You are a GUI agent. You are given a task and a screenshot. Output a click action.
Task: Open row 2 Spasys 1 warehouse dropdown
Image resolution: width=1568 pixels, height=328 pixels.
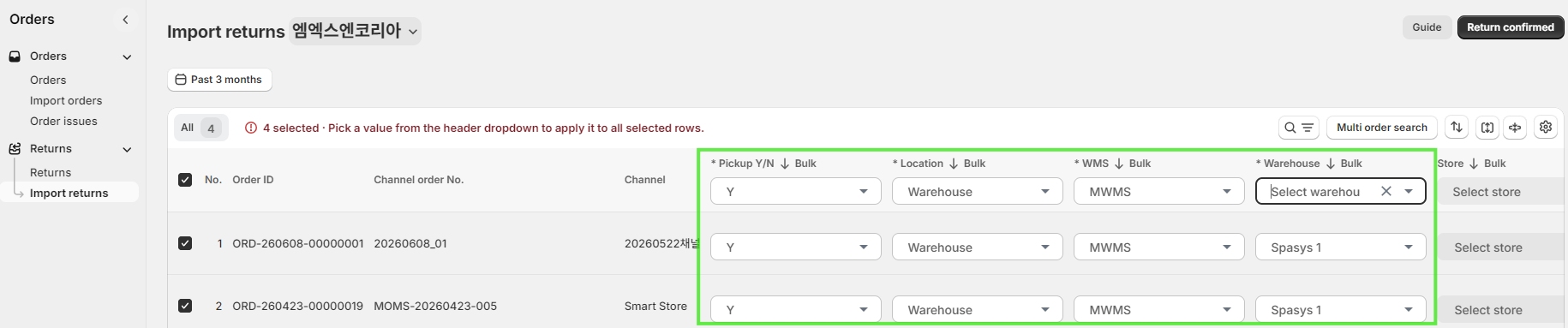click(x=1341, y=309)
